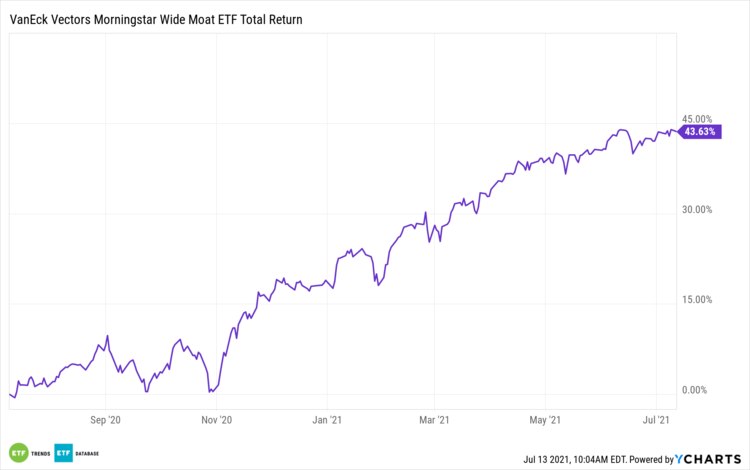Click the ETF Trends green logo

pos(18,452)
